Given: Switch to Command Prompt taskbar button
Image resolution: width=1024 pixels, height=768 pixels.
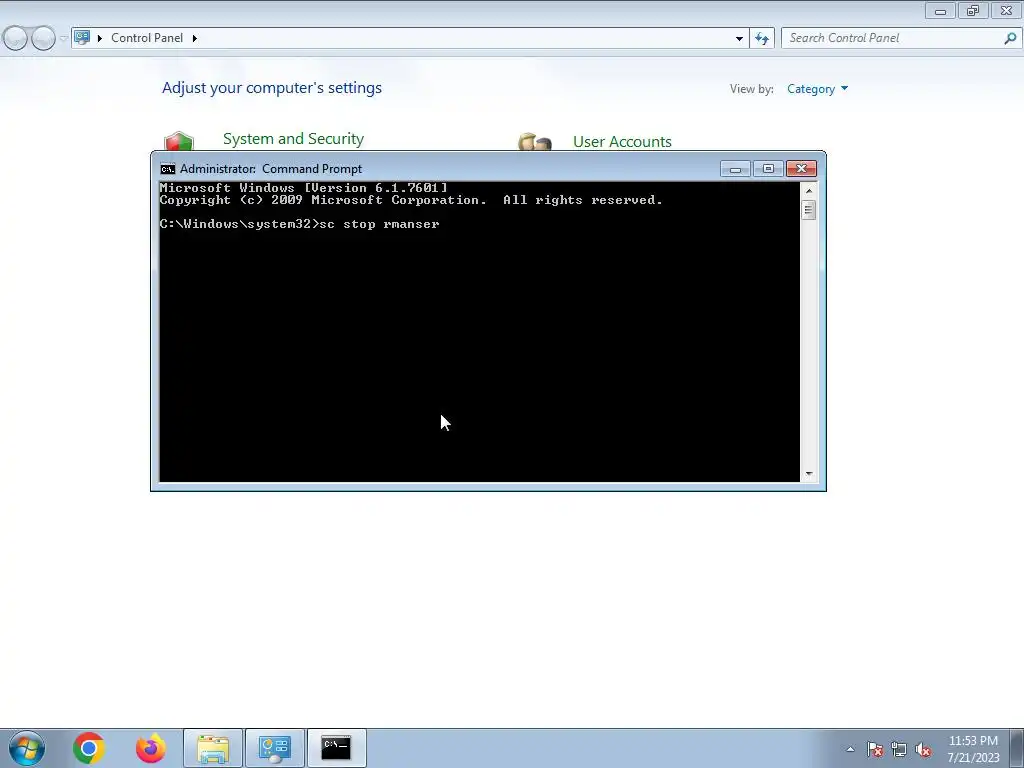Looking at the screenshot, I should tap(336, 748).
